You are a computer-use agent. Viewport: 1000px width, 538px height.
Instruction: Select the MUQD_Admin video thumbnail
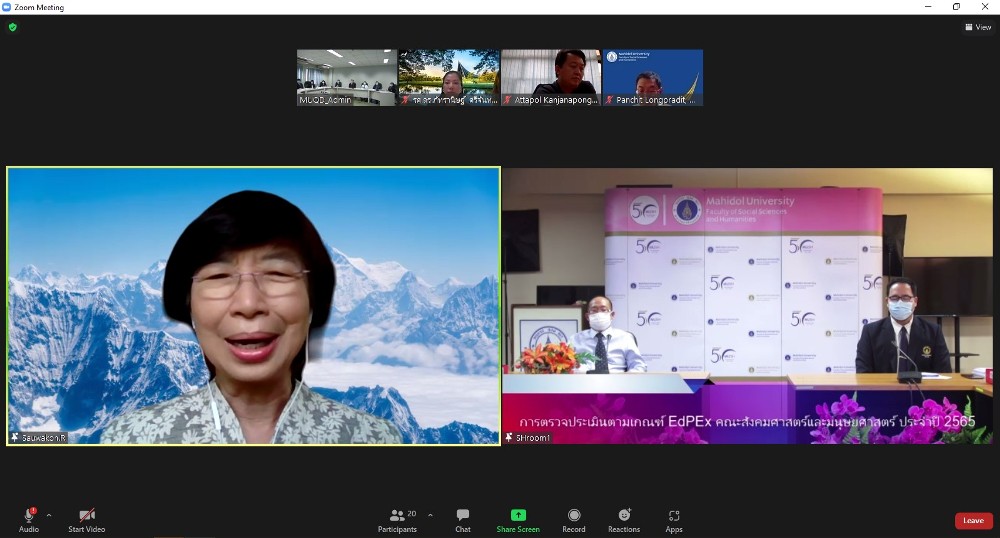pos(347,77)
